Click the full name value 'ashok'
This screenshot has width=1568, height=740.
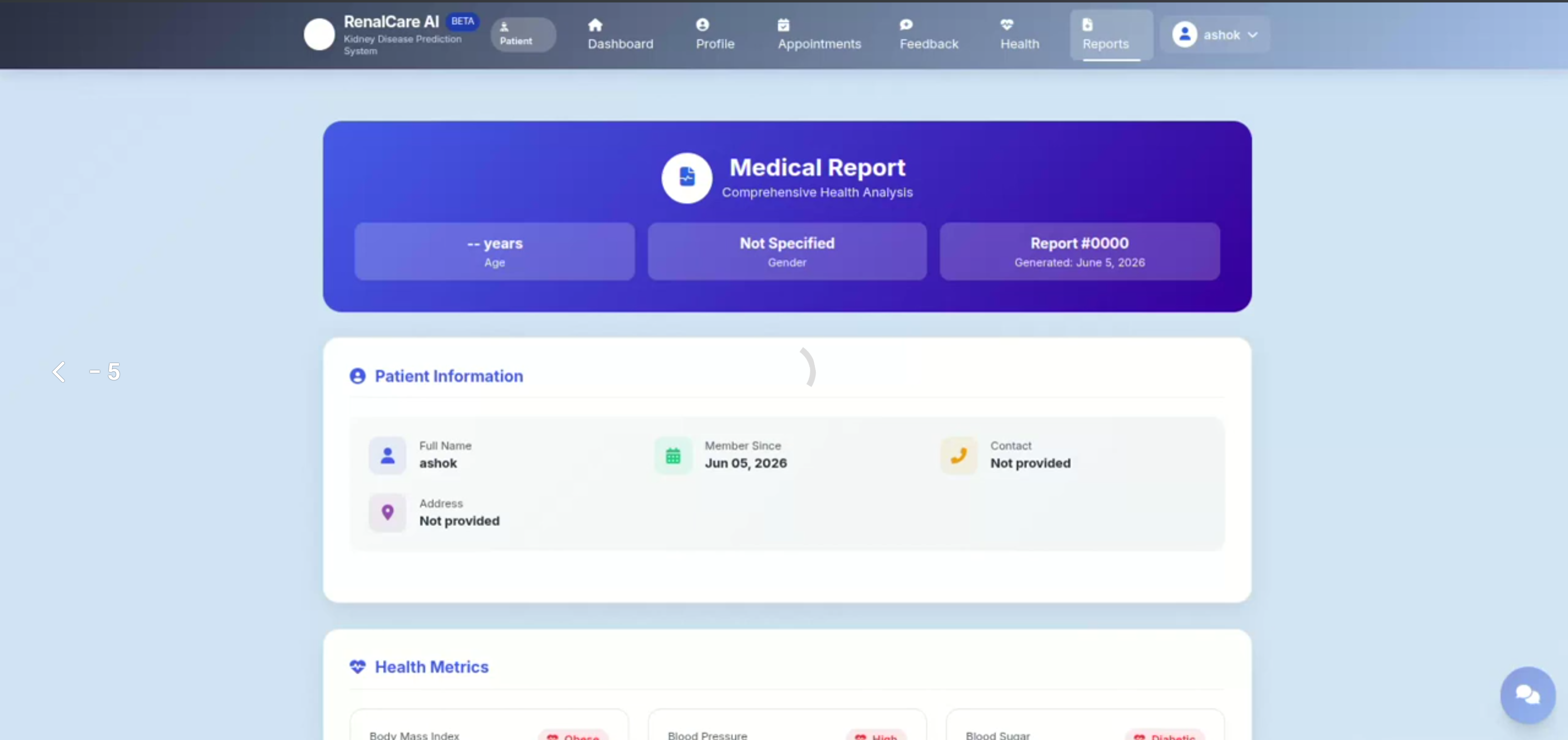click(438, 463)
